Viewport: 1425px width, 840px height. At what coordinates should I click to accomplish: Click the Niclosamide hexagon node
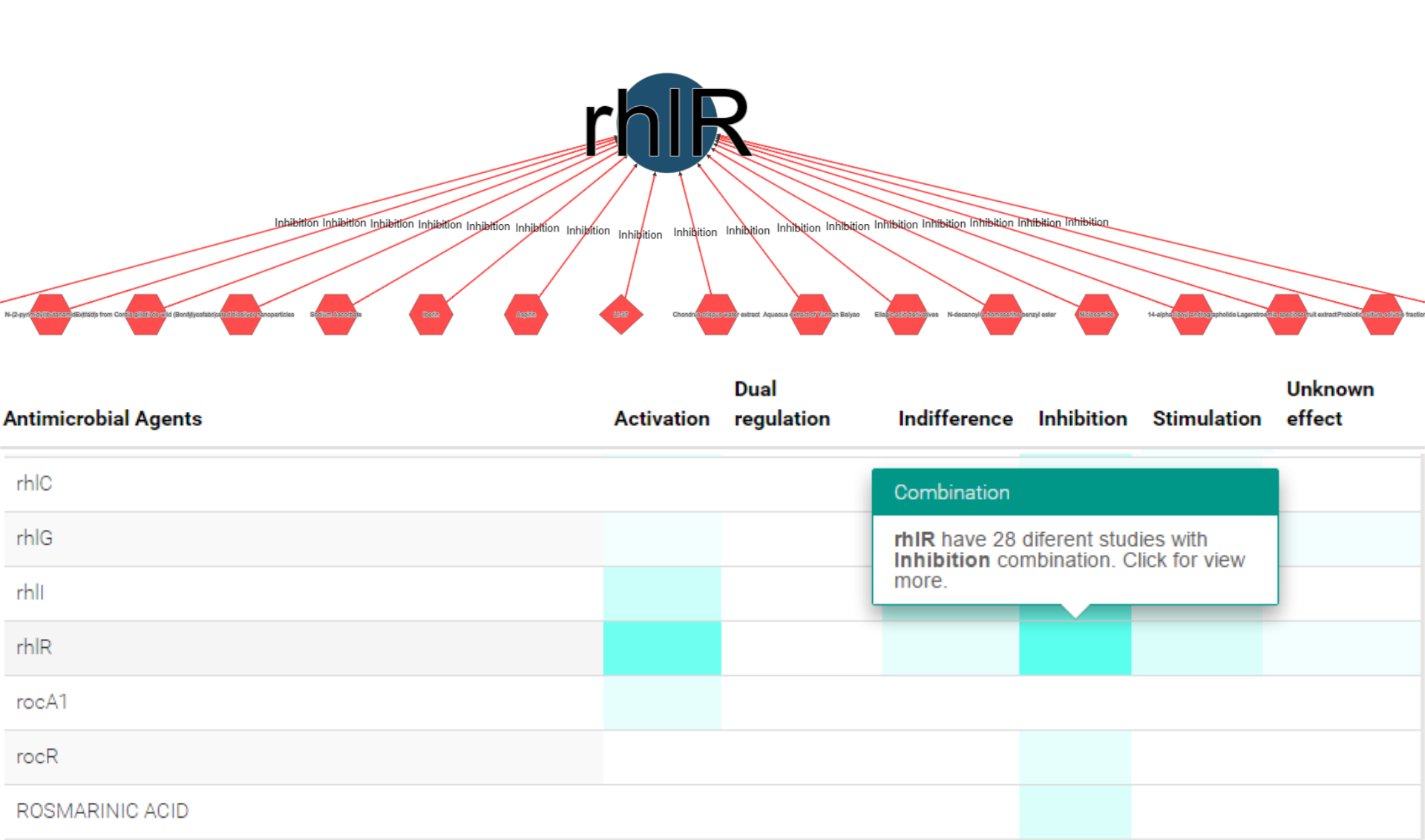1097,315
